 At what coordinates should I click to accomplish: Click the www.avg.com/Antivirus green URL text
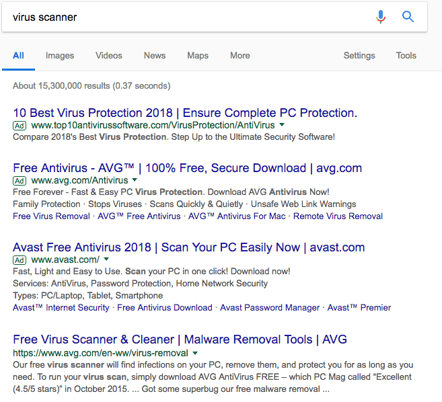pos(80,180)
